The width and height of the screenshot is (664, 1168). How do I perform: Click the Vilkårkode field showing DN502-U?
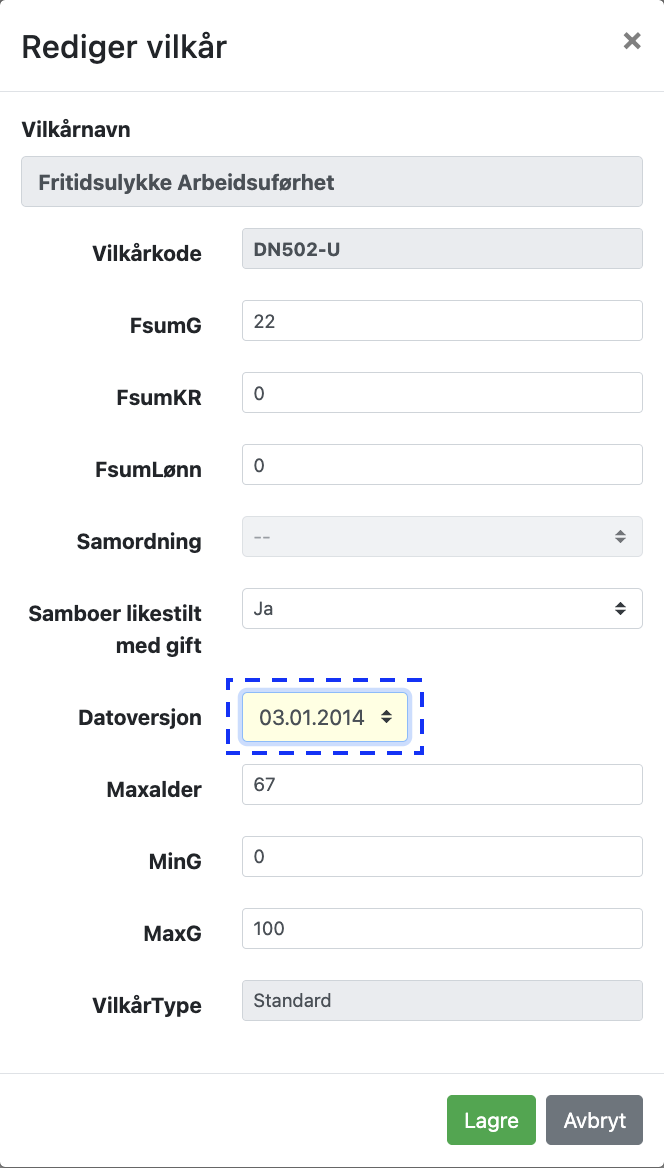[441, 249]
